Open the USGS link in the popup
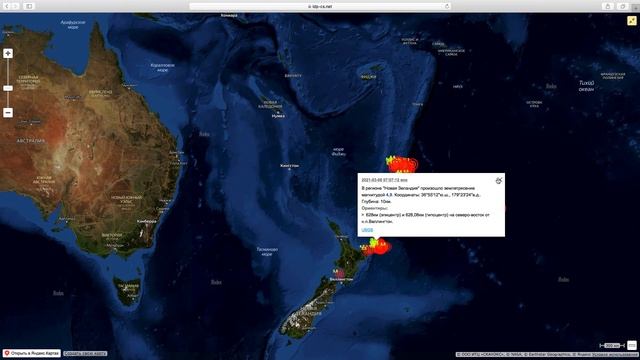 [367, 230]
